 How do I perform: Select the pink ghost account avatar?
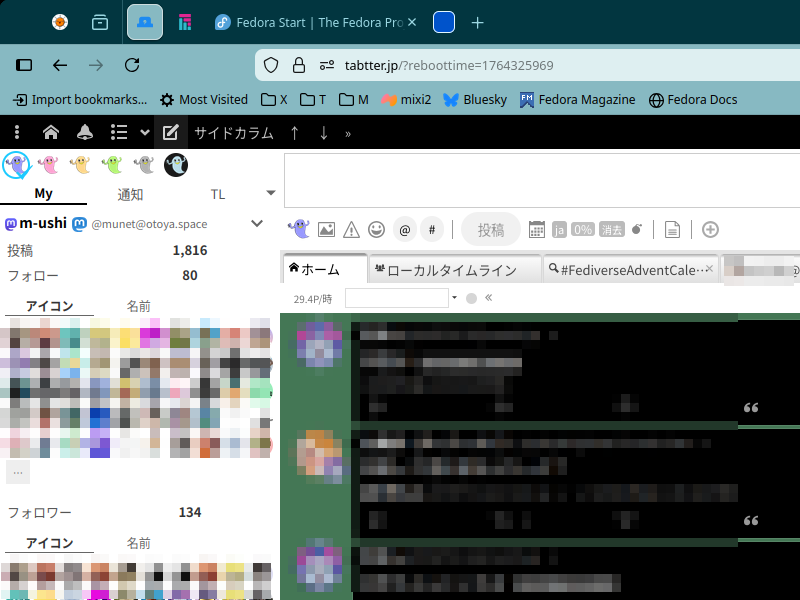coord(48,165)
